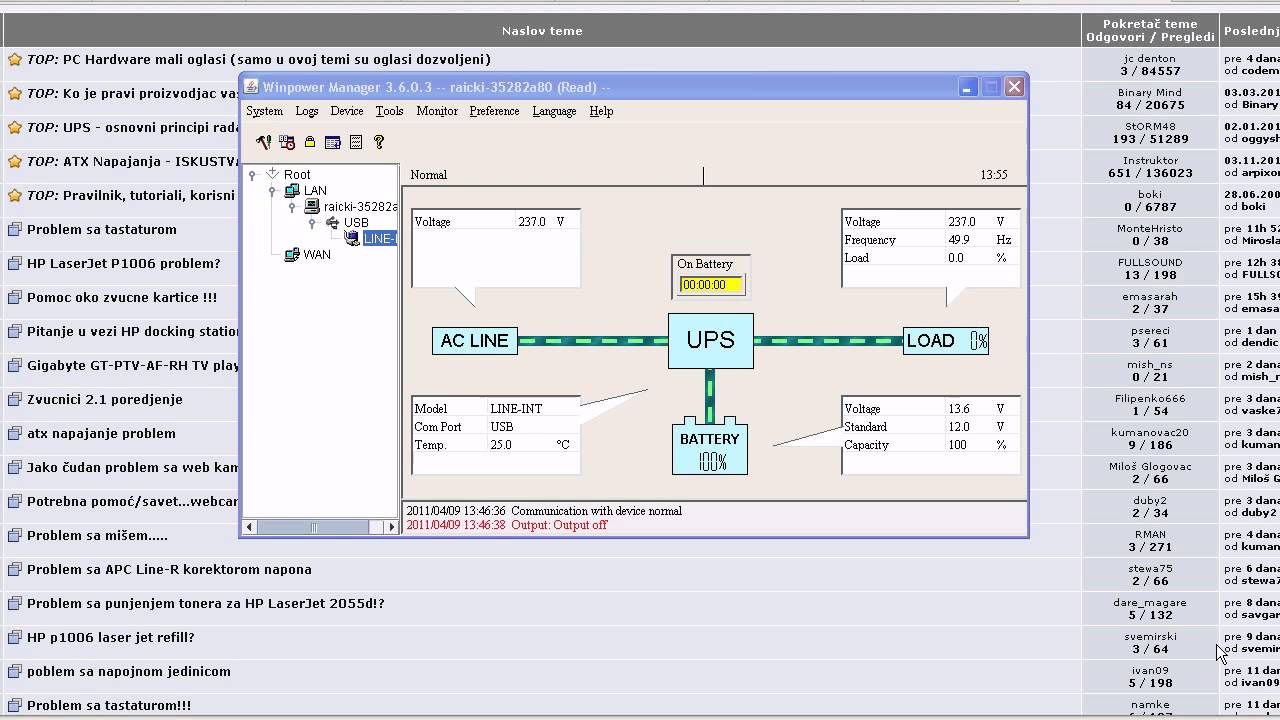Click the Winpower Manager title bar app icon
The width and height of the screenshot is (1280, 720).
[x=251, y=87]
